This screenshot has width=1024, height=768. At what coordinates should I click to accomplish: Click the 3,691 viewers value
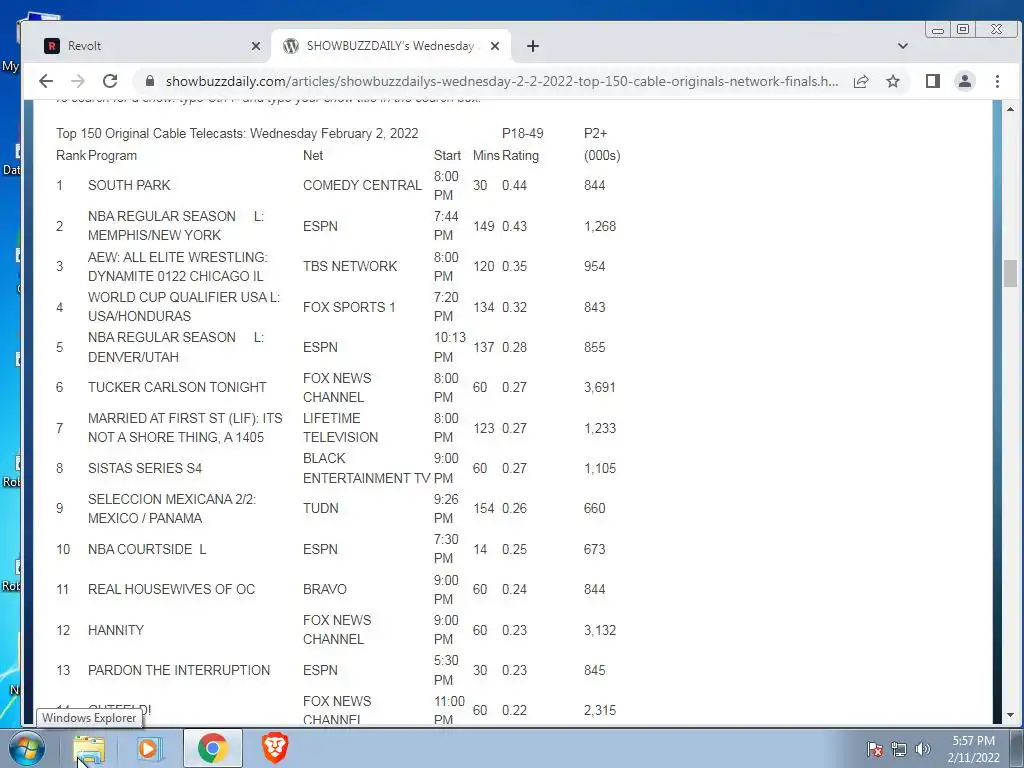[600, 387]
